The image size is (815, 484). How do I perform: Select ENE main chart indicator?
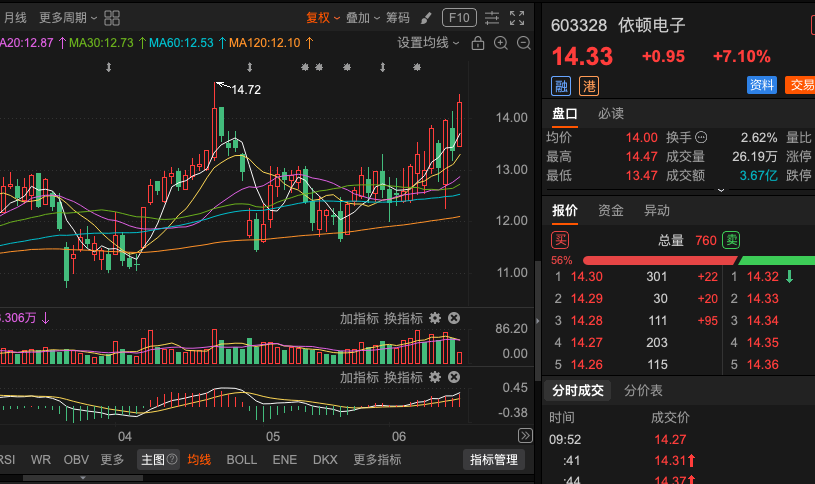click(285, 460)
